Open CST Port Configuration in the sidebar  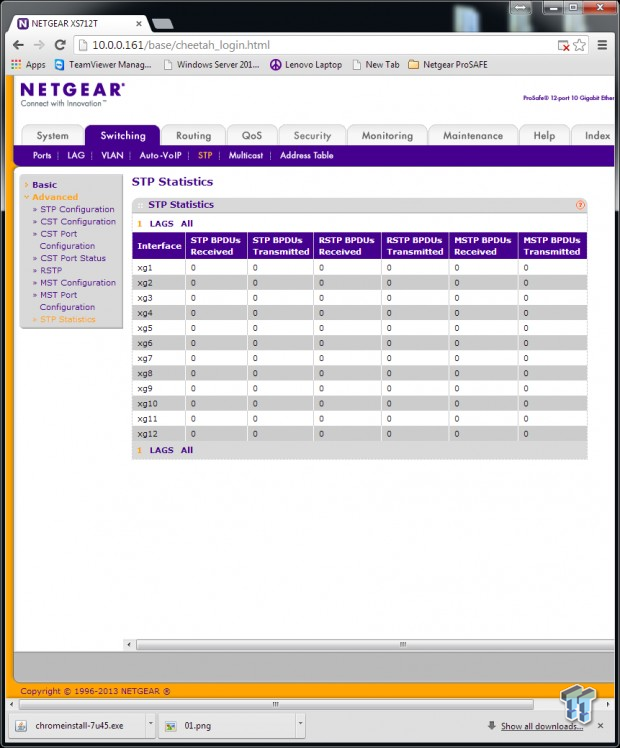coord(67,240)
